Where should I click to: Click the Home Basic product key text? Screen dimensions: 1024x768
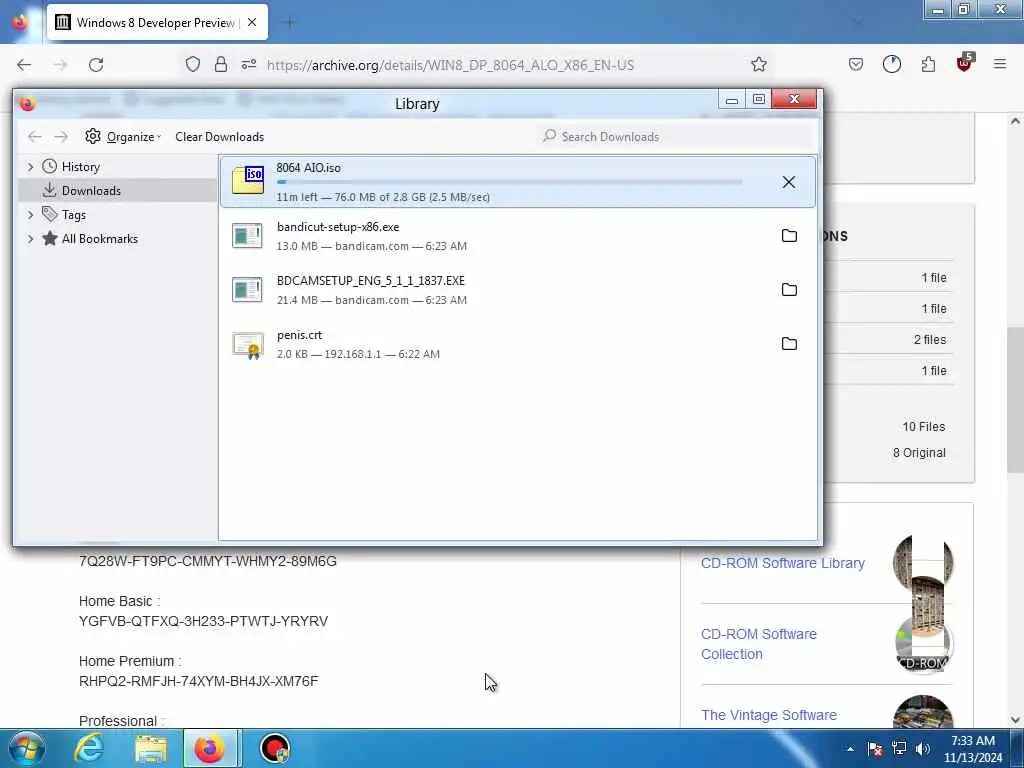203,621
